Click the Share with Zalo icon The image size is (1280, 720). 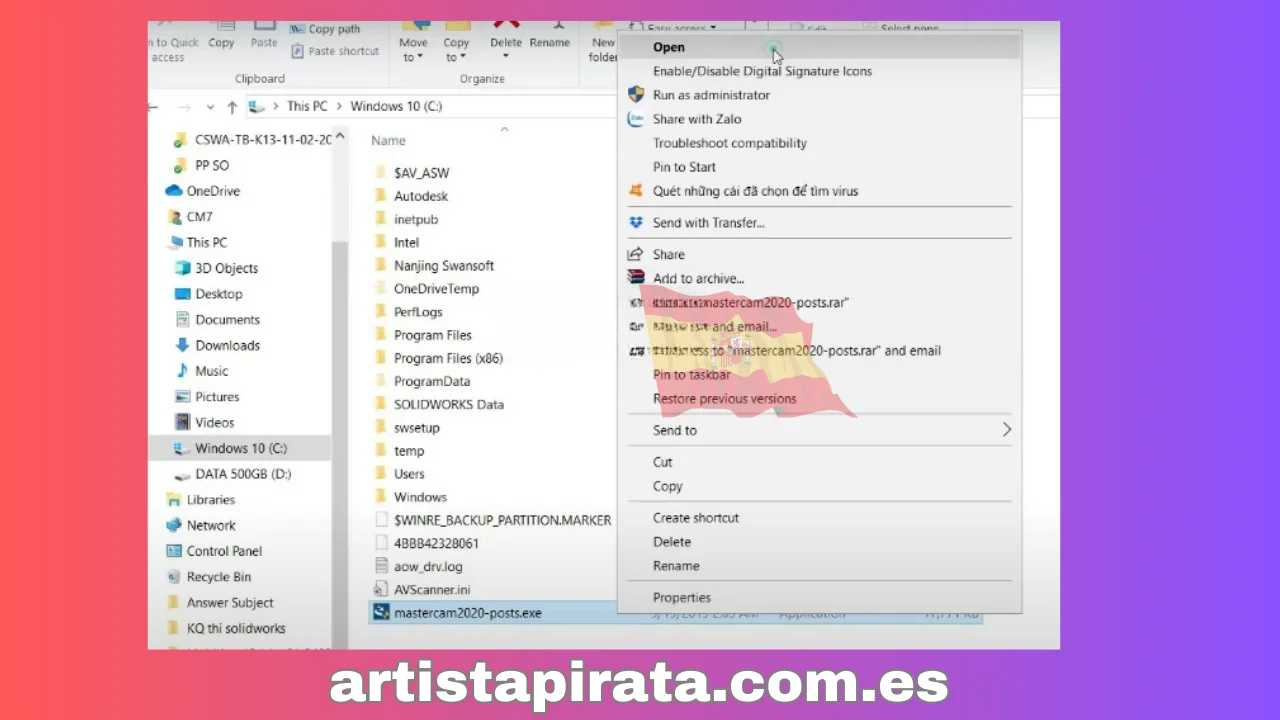tap(636, 119)
